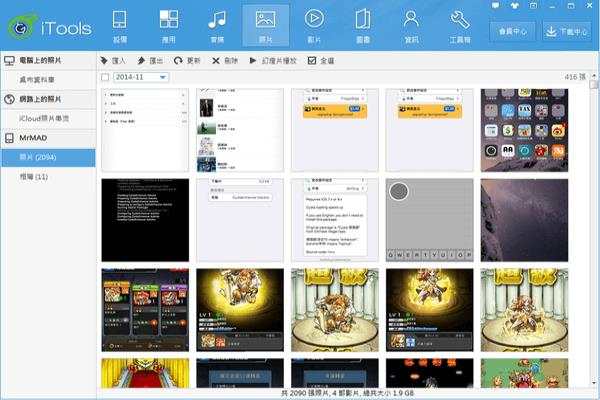
Task: Click the 416 張 photo count
Action: click(575, 77)
